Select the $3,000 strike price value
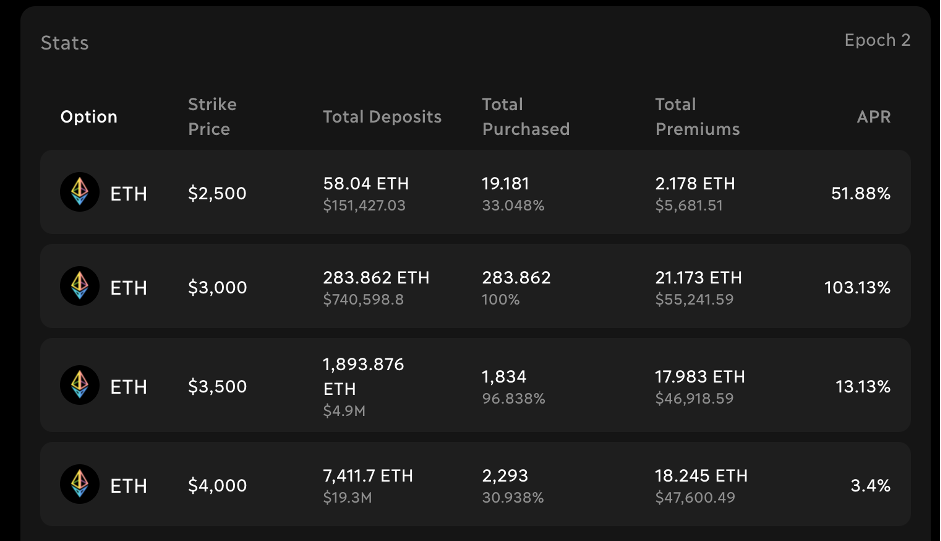Screen dimensions: 941x541 [217, 287]
